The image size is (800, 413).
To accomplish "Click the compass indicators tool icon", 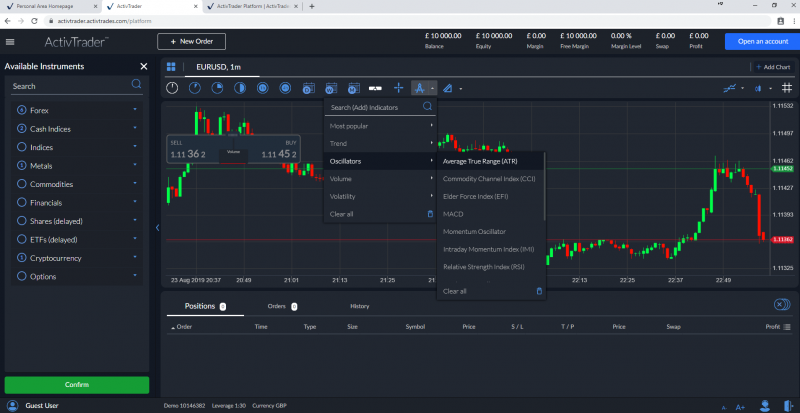I will tap(419, 88).
